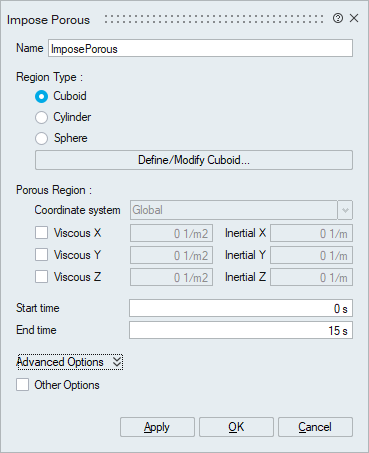Open the help question mark icon

[x=338, y=18]
